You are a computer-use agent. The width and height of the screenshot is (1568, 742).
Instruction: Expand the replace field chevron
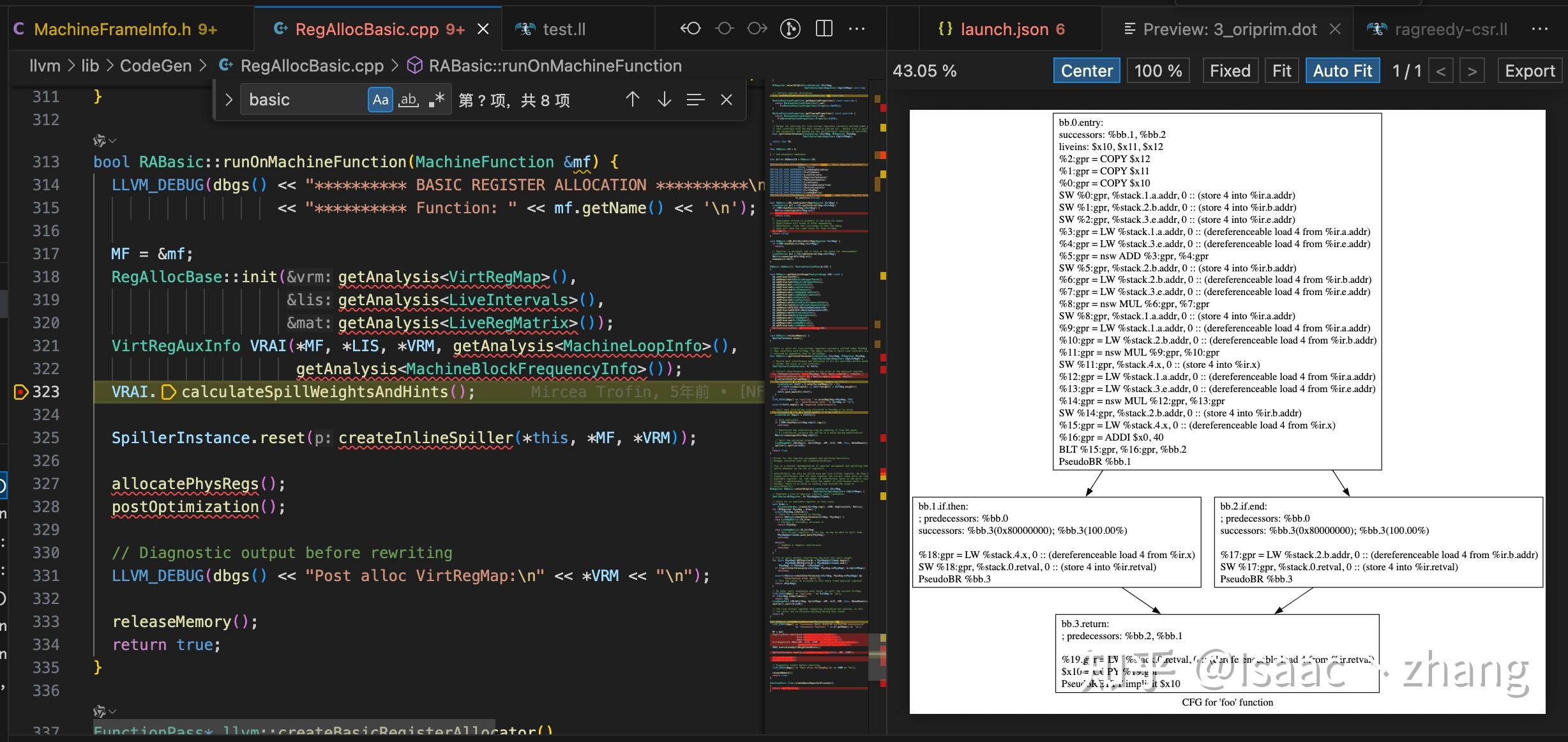point(229,100)
